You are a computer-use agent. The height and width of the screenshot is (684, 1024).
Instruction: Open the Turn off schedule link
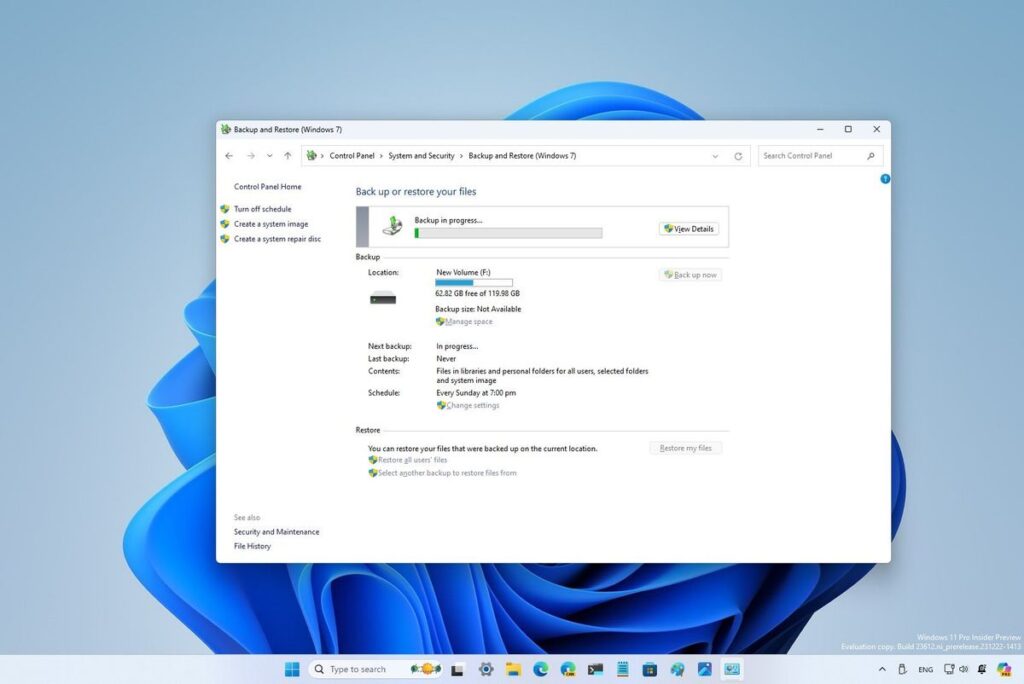pos(263,209)
